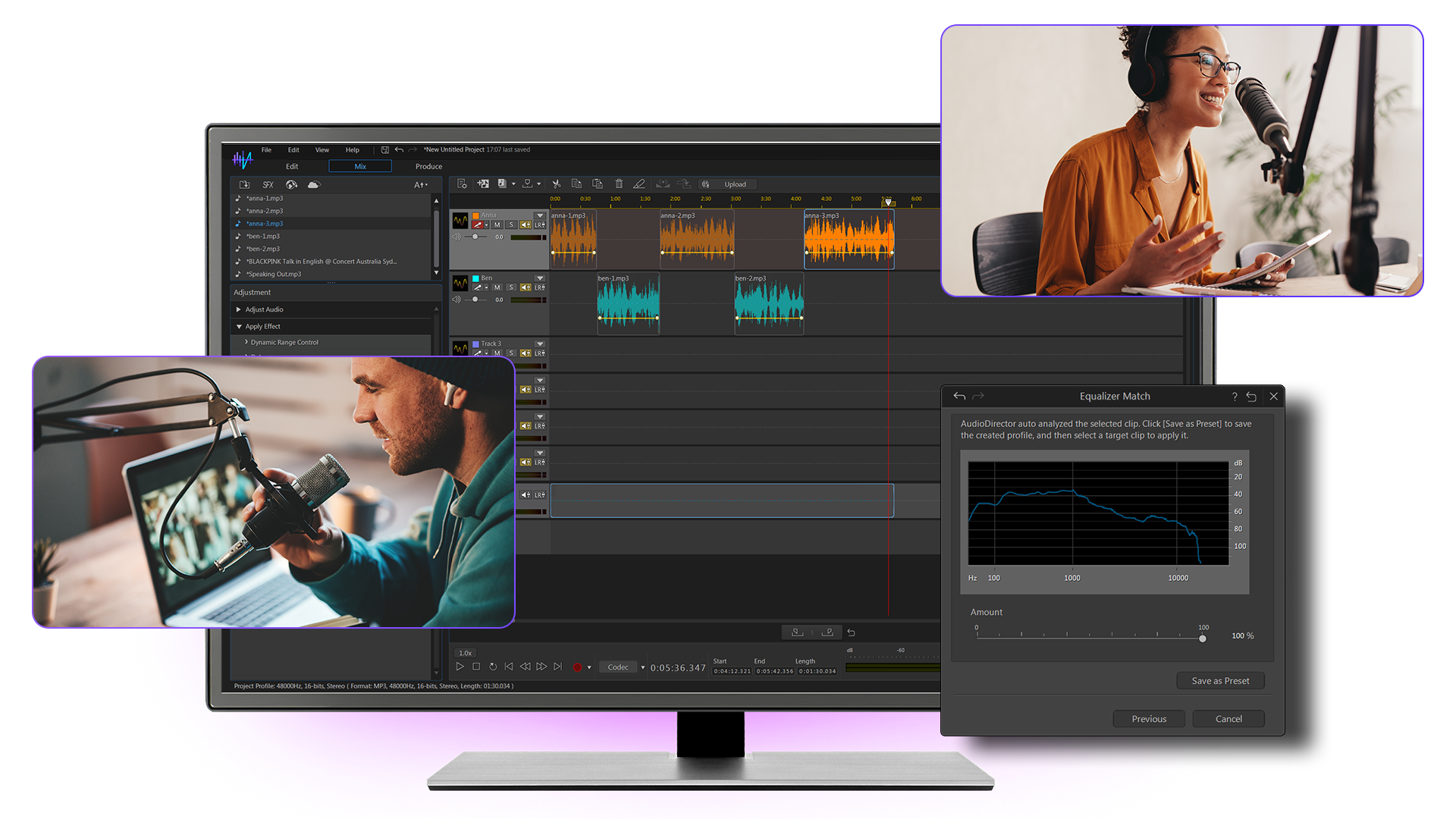
Task: Click Cancel in Equalizer Match dialog
Action: point(1228,719)
